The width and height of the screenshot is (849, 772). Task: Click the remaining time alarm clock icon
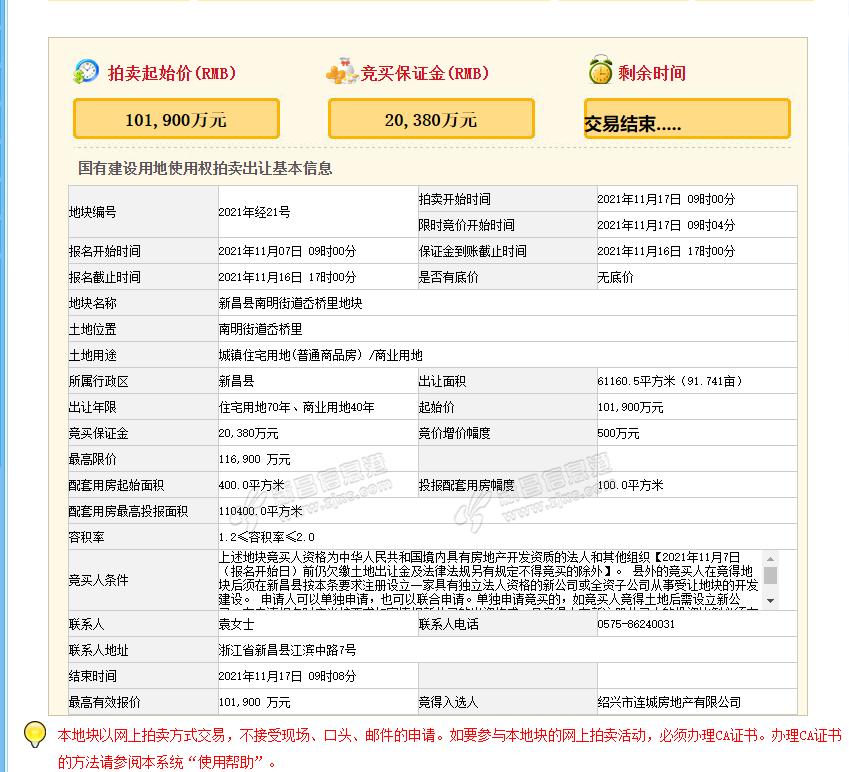[600, 72]
